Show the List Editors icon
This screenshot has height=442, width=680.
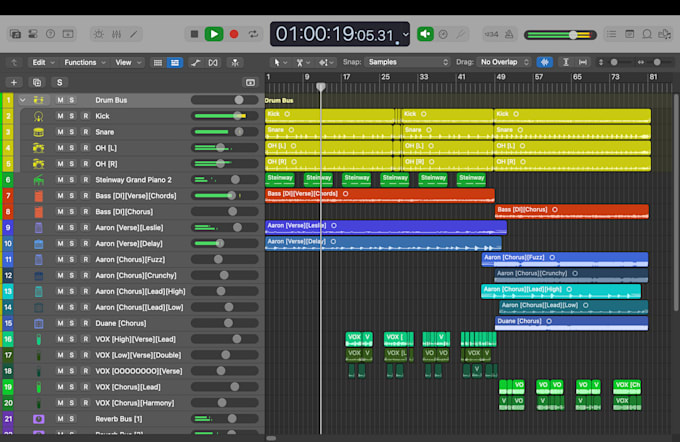611,34
